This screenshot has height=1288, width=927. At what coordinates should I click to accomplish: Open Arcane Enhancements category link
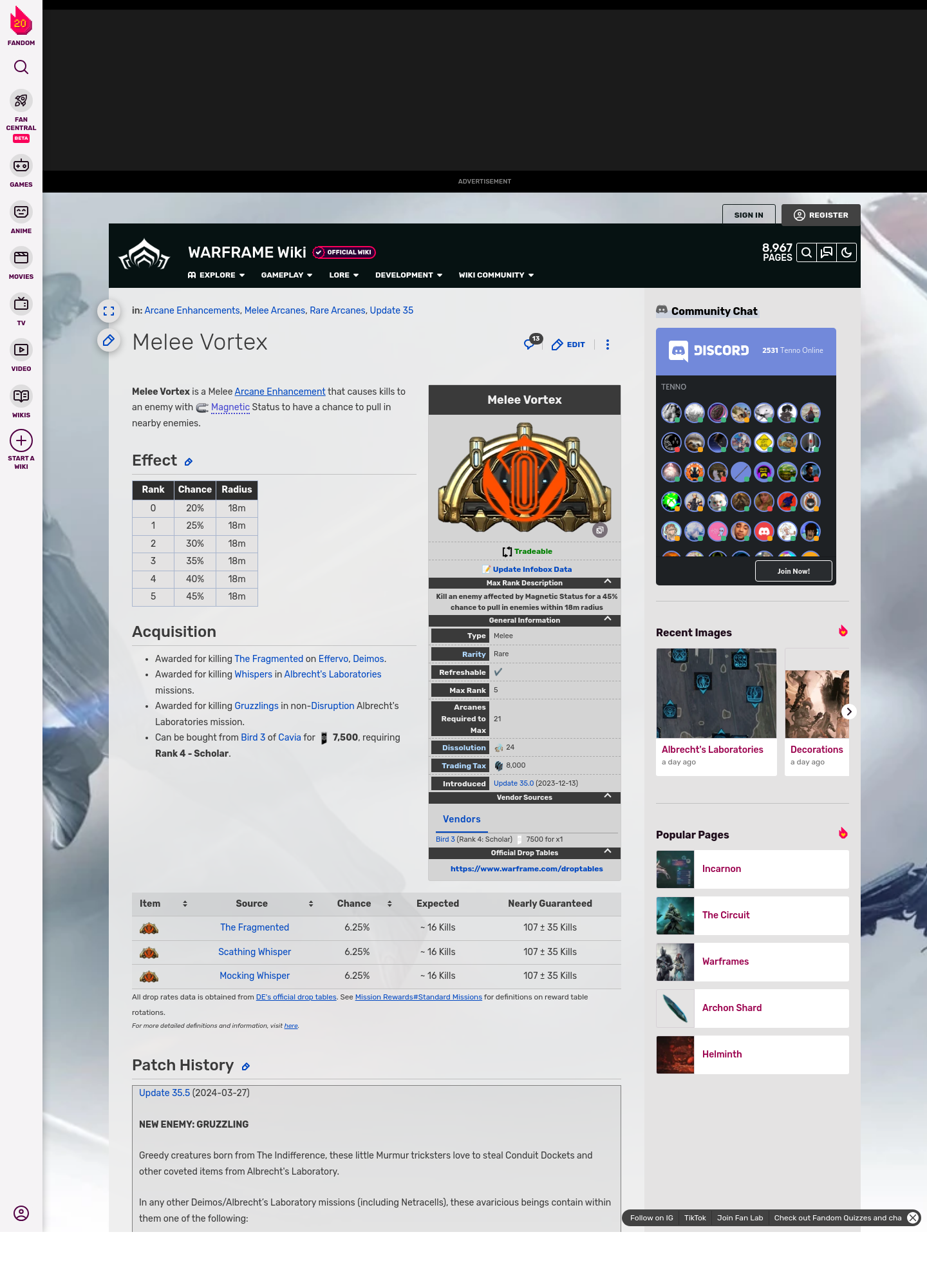(192, 310)
